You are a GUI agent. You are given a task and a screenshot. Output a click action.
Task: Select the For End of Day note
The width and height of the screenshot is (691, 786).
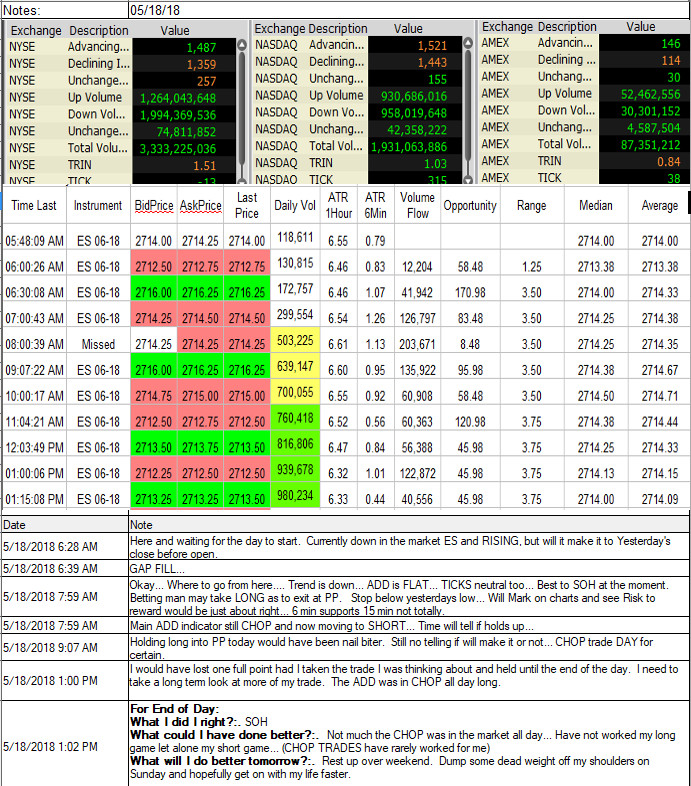(409, 744)
